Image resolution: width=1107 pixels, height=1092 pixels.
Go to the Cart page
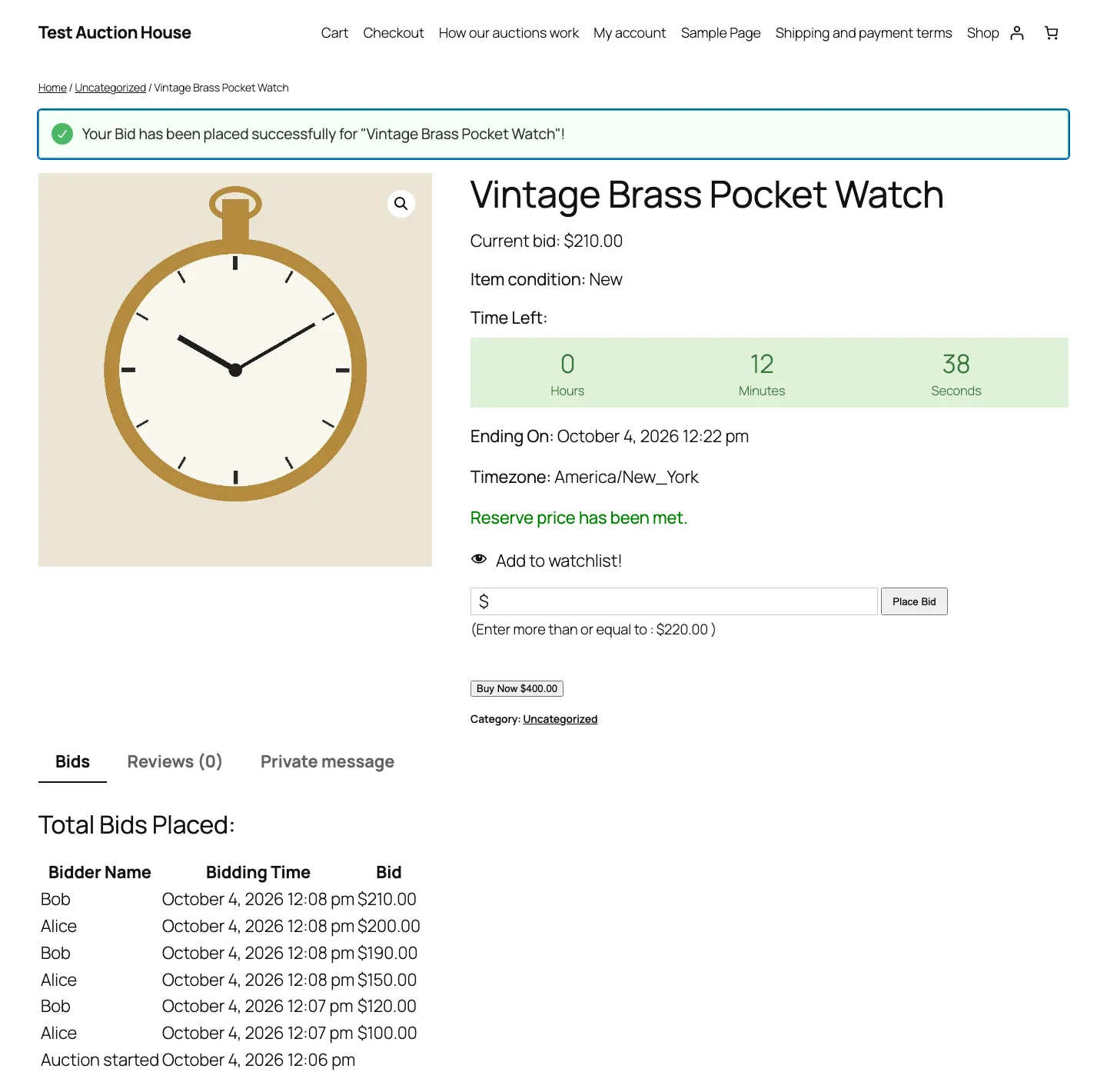pos(334,33)
